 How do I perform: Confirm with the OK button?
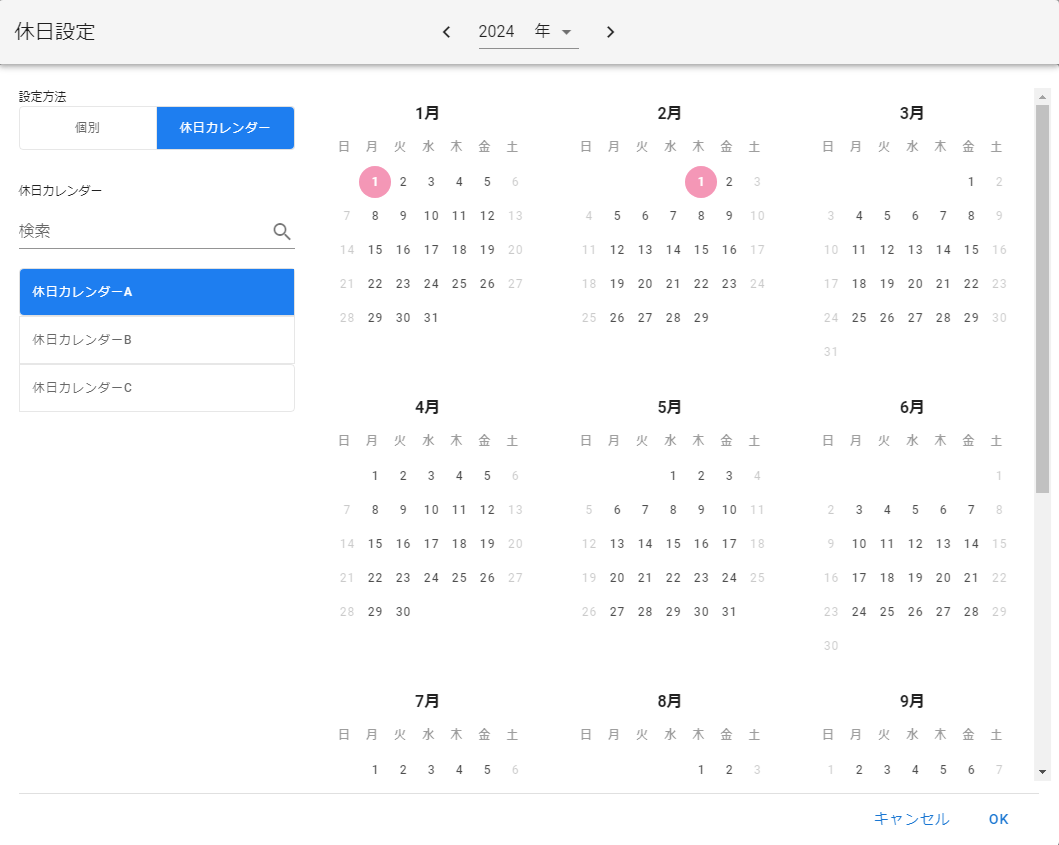click(x=998, y=819)
